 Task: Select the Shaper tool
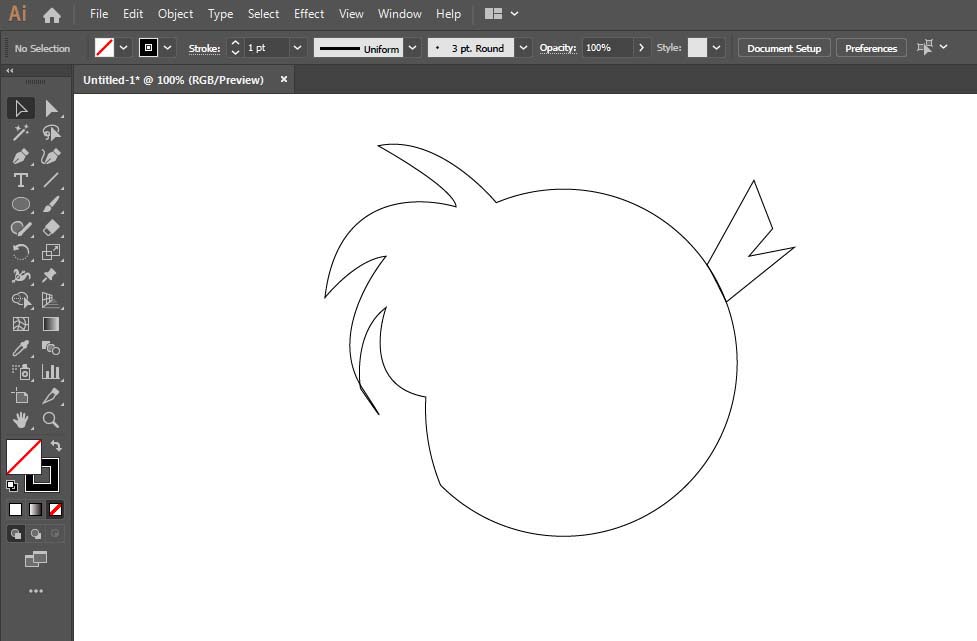point(21,228)
